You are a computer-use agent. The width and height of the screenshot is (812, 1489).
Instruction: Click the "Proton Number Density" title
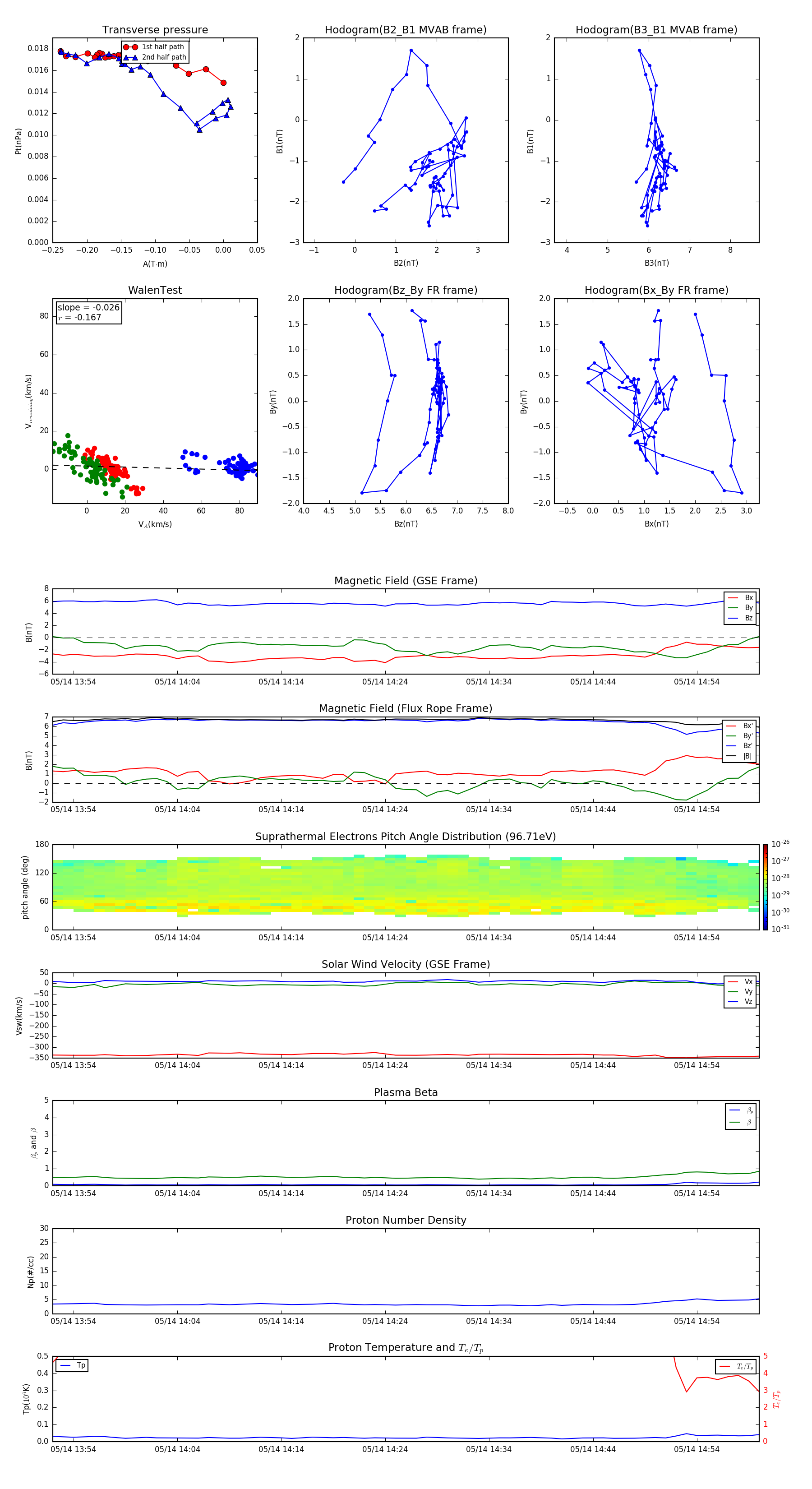pyautogui.click(x=406, y=1220)
